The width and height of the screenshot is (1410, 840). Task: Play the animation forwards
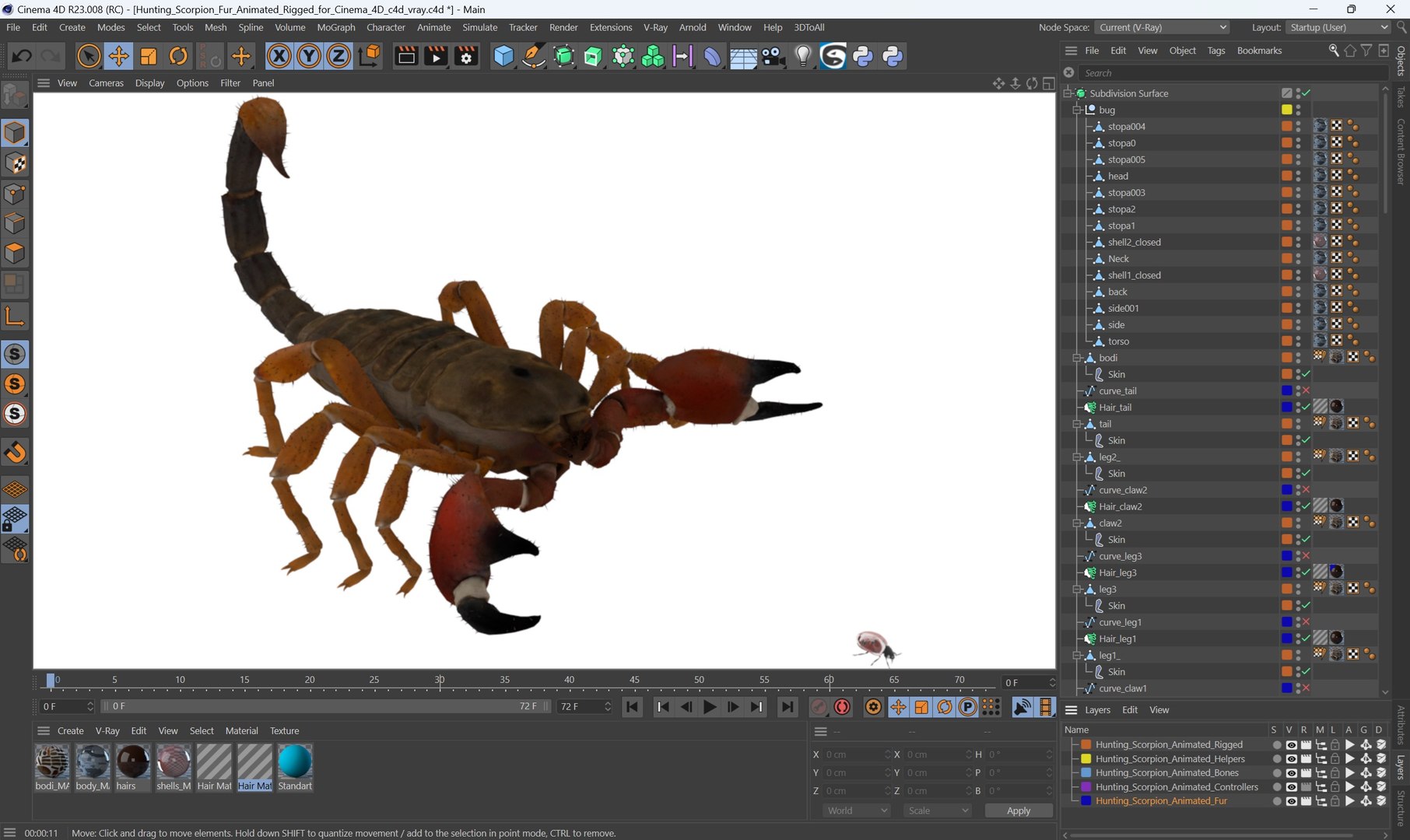(x=710, y=707)
